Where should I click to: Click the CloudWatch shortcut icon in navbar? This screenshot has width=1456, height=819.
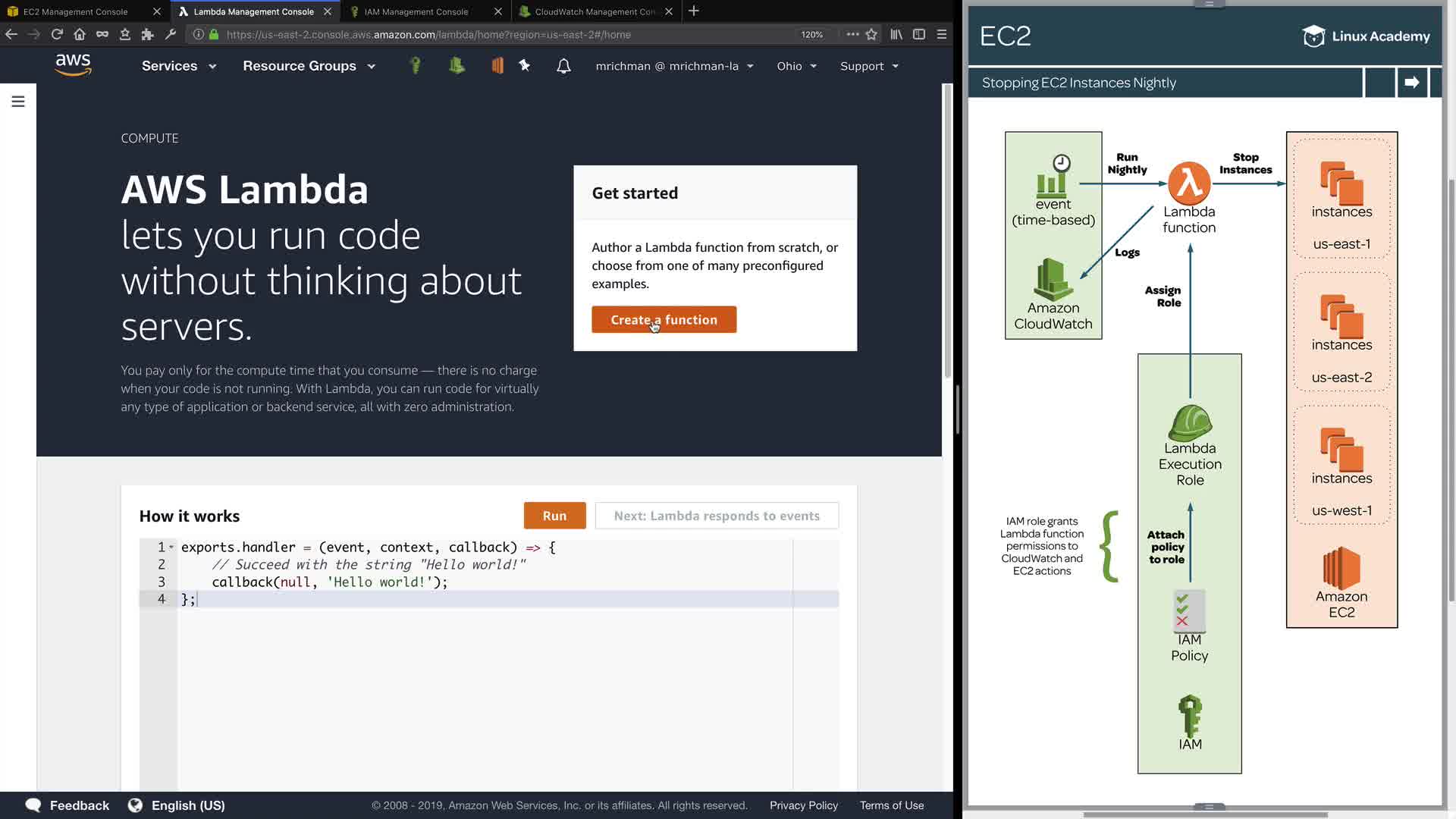pos(457,66)
